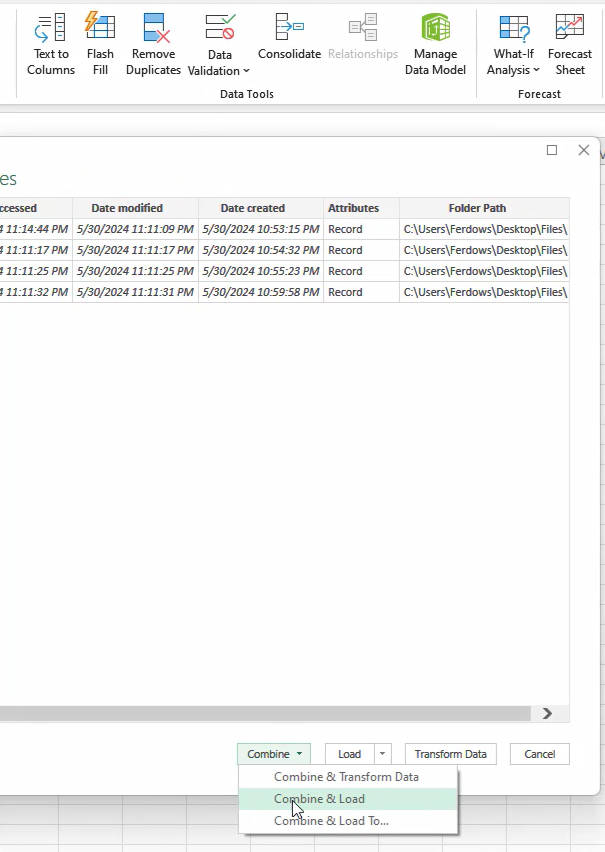Click the Load button
605x852 pixels.
coord(349,754)
